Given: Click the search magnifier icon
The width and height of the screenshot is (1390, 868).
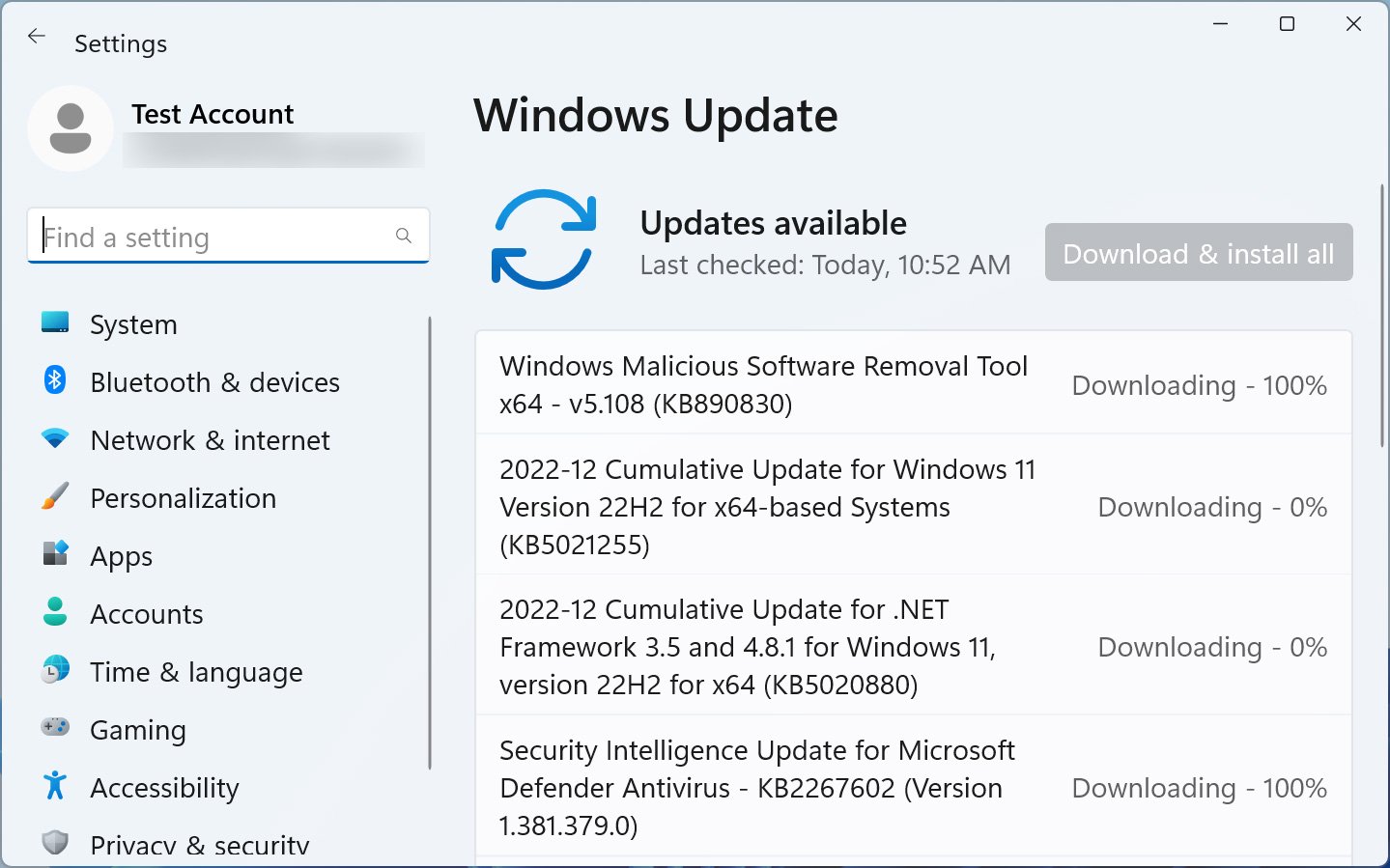Looking at the screenshot, I should 404,236.
